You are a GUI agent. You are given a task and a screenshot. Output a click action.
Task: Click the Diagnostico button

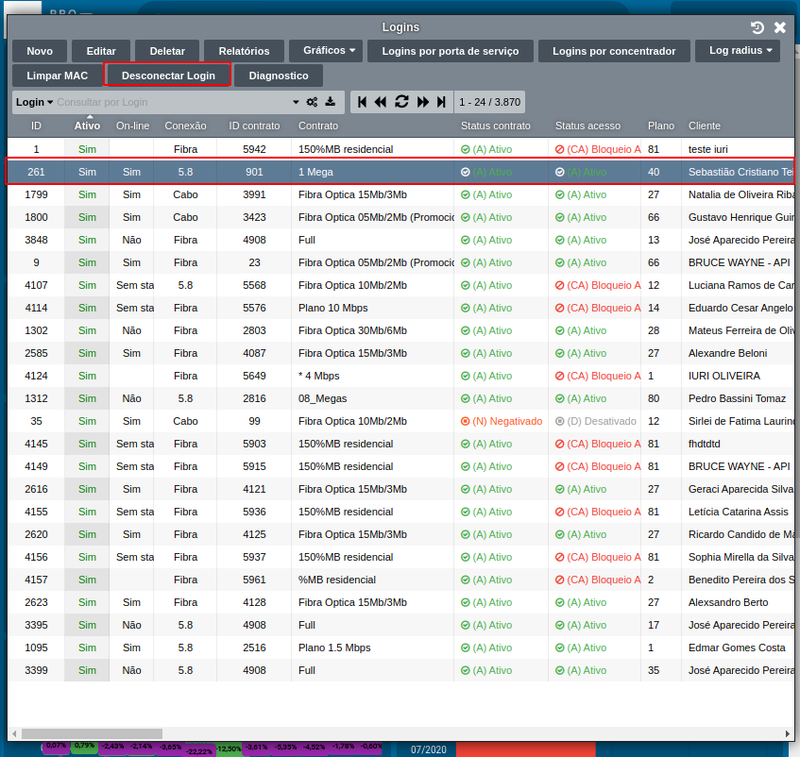click(x=278, y=76)
